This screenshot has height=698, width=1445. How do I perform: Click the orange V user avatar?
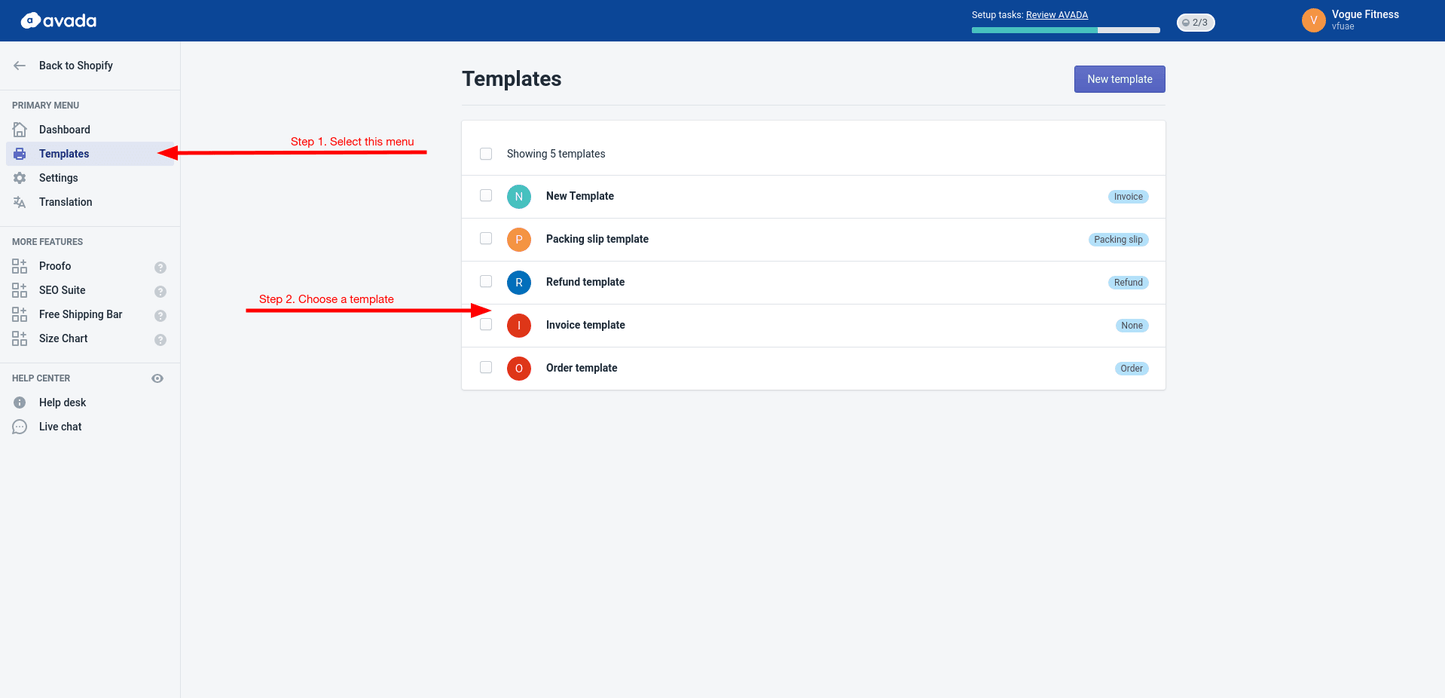click(1314, 20)
